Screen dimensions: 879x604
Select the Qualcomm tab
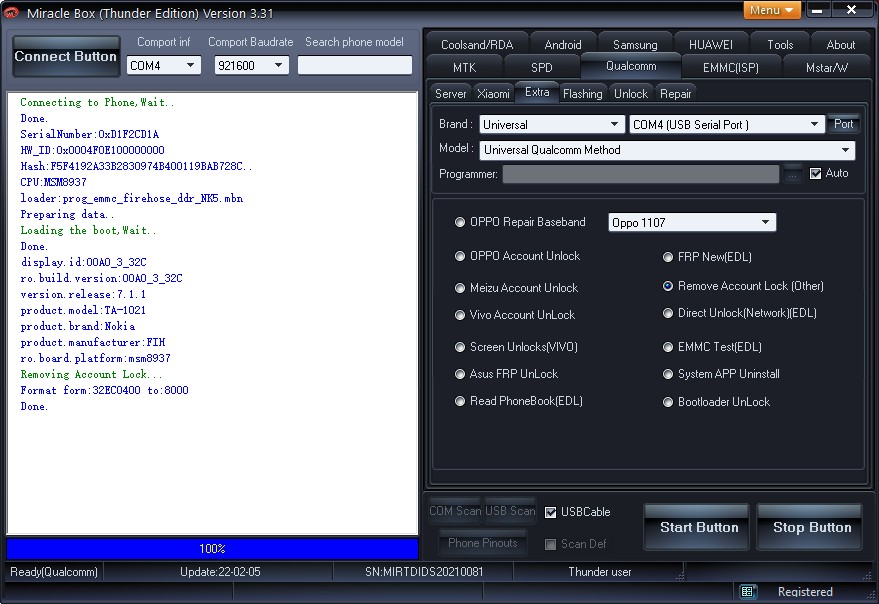(x=631, y=66)
